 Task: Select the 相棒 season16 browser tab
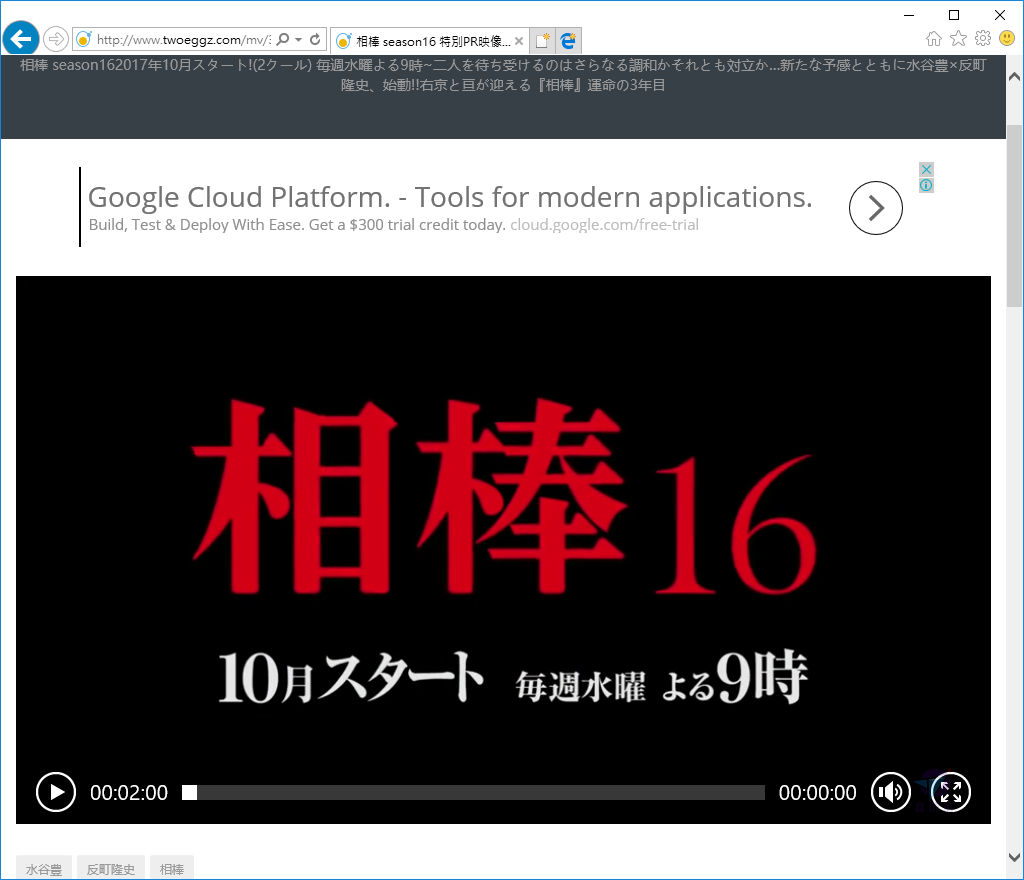[429, 41]
